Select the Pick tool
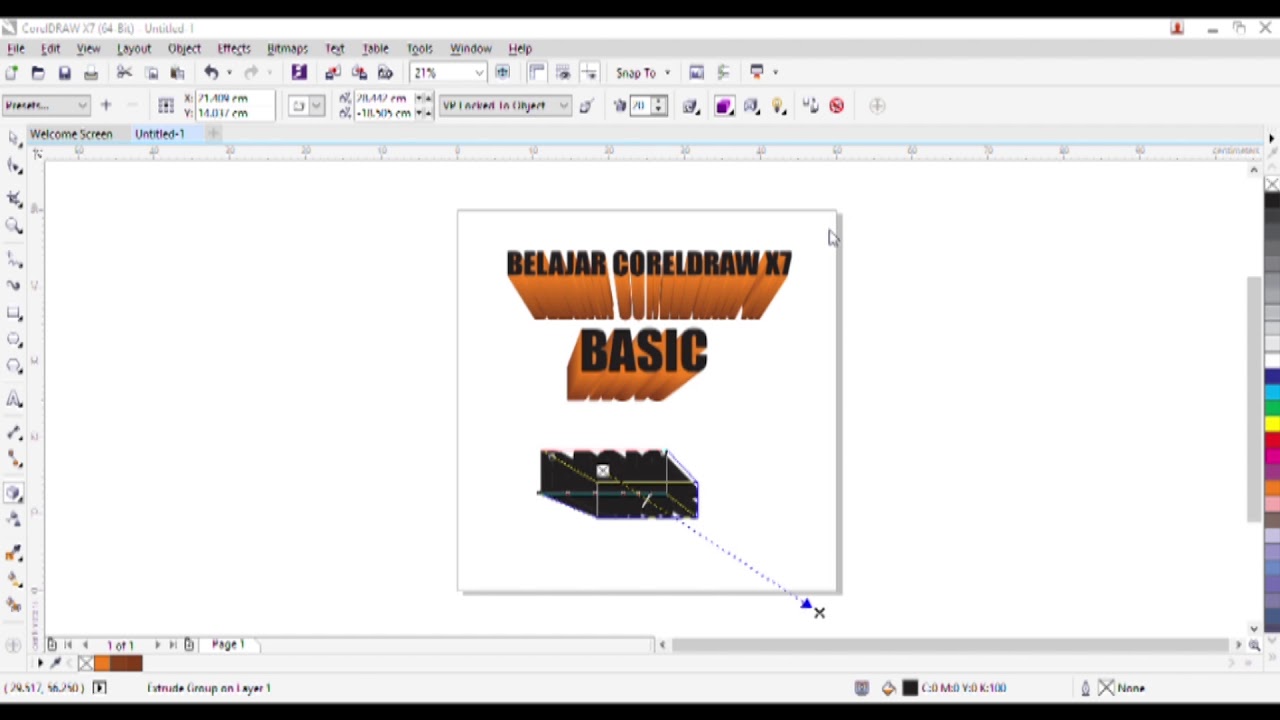This screenshot has height=720, width=1280. (13, 138)
